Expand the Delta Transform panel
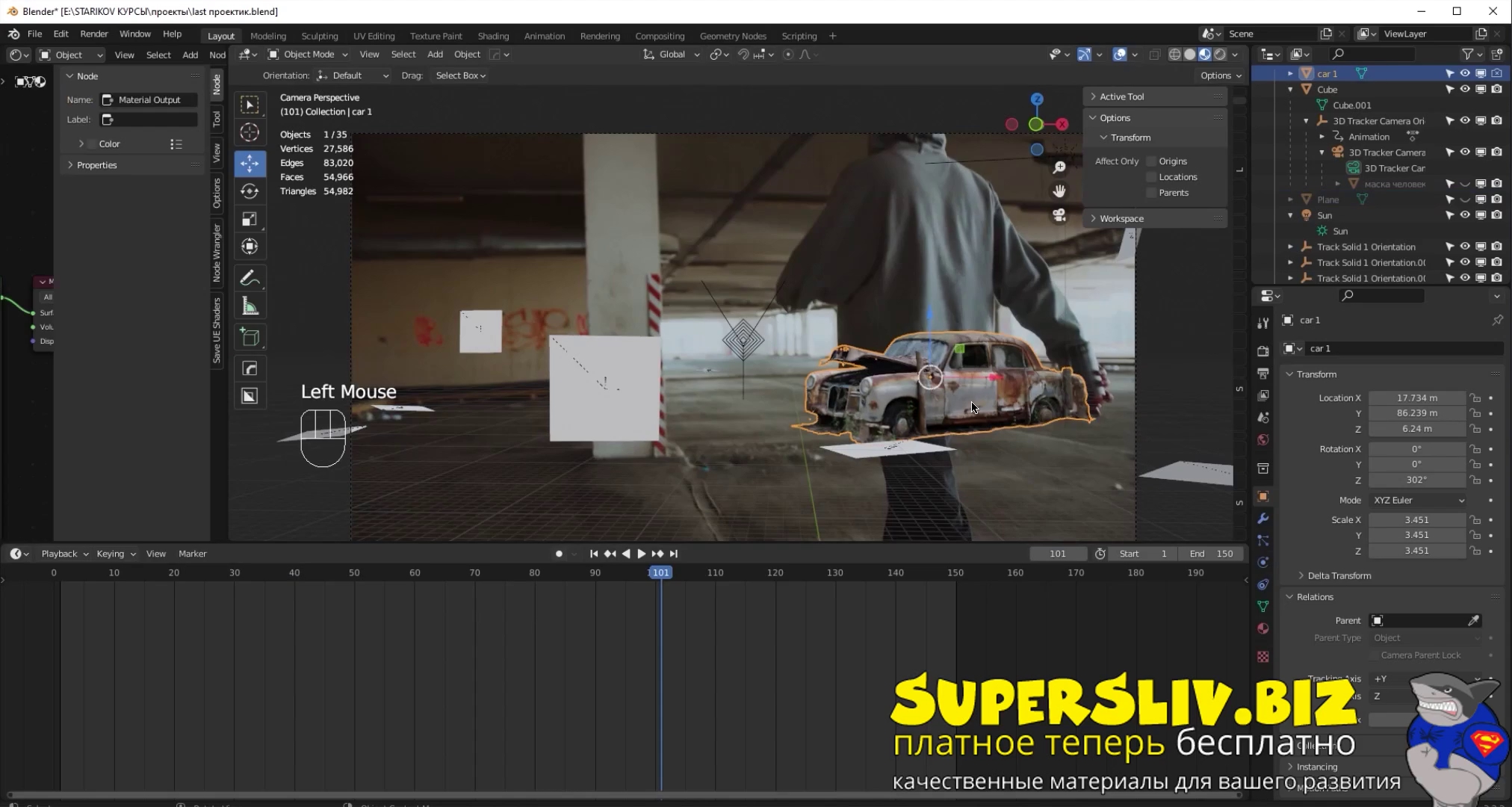1512x807 pixels. coord(1339,575)
